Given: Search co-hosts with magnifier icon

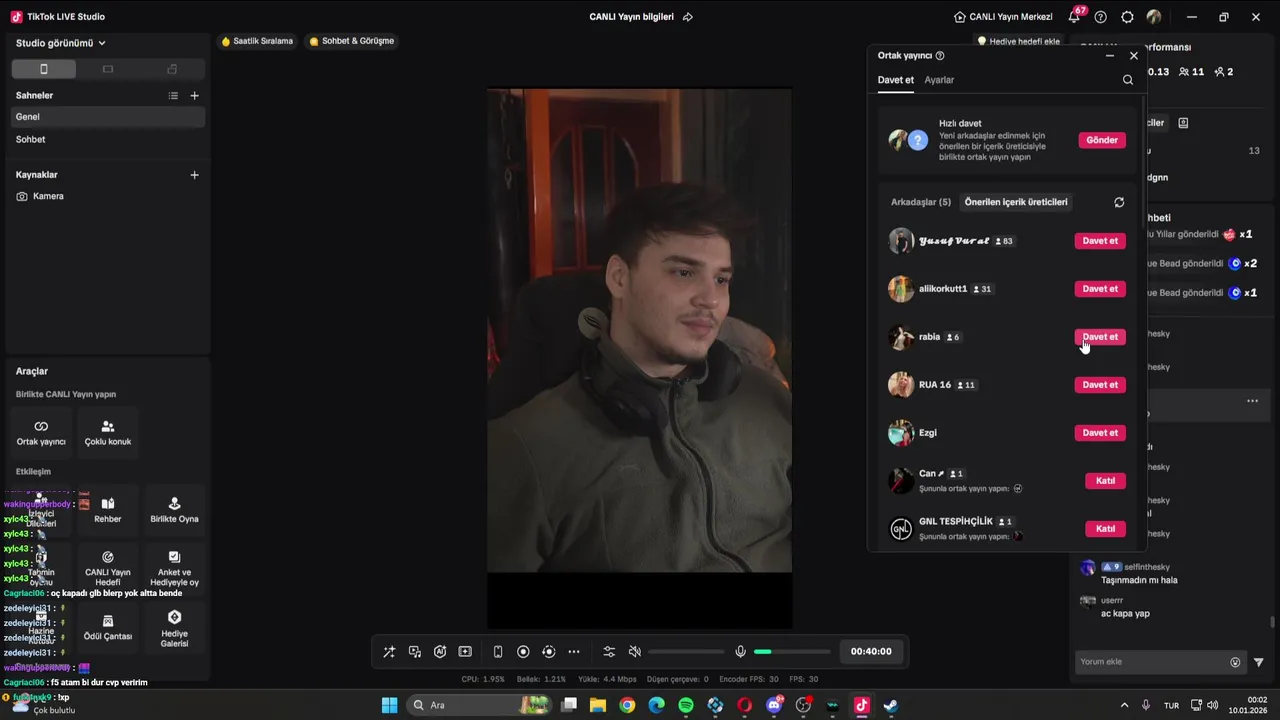Looking at the screenshot, I should (1128, 80).
